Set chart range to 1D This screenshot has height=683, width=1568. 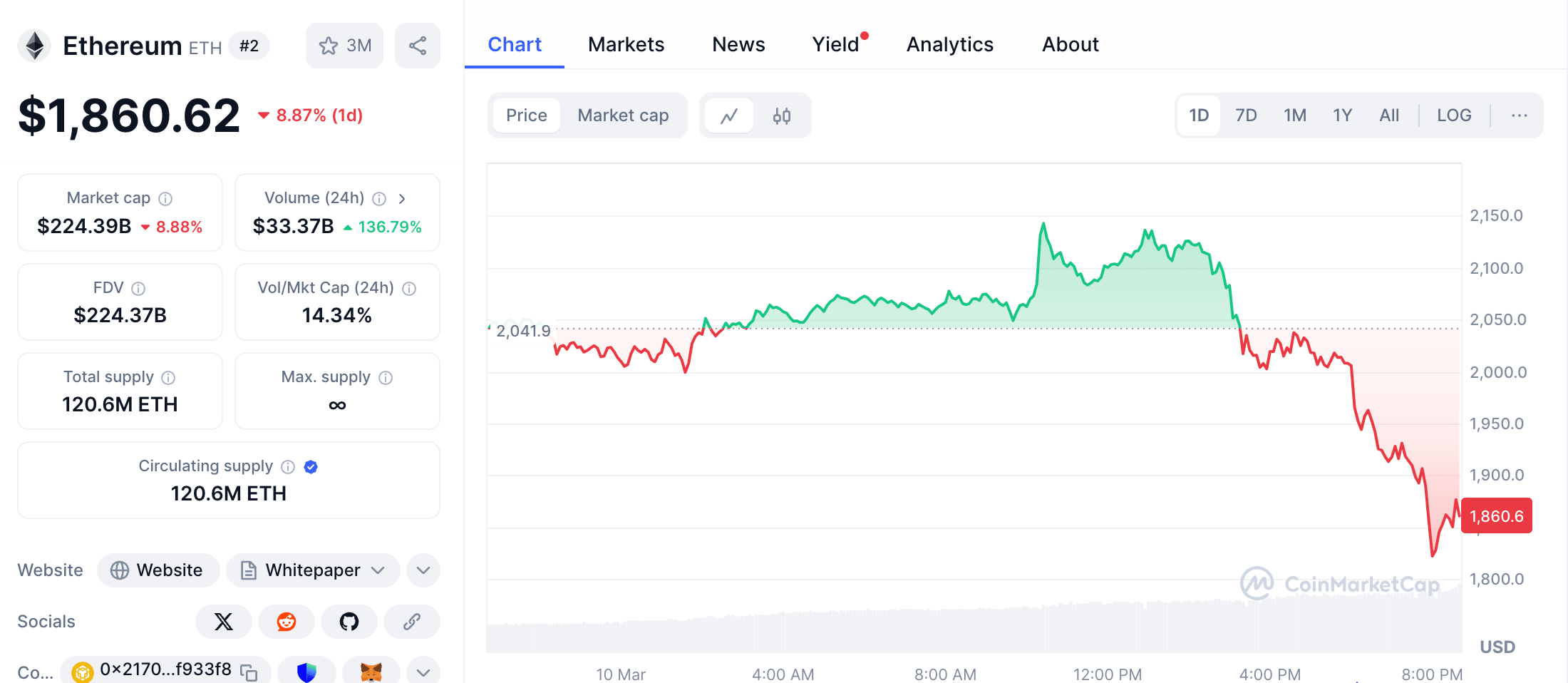pos(1199,115)
